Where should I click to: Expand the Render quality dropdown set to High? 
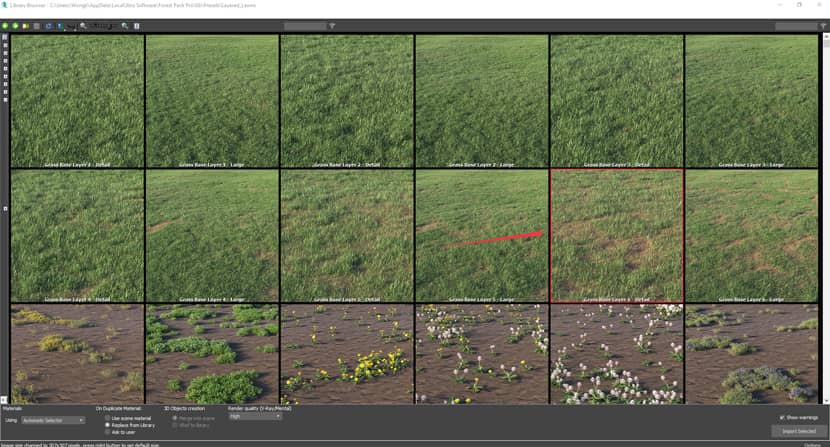[255, 416]
